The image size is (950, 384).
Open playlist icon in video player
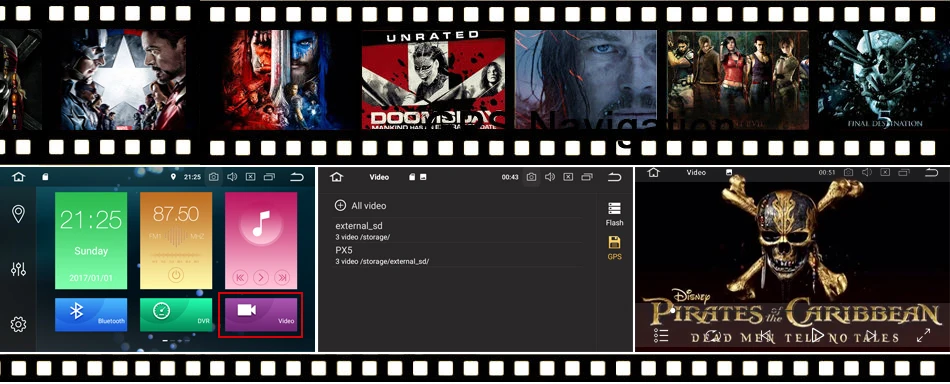[661, 336]
